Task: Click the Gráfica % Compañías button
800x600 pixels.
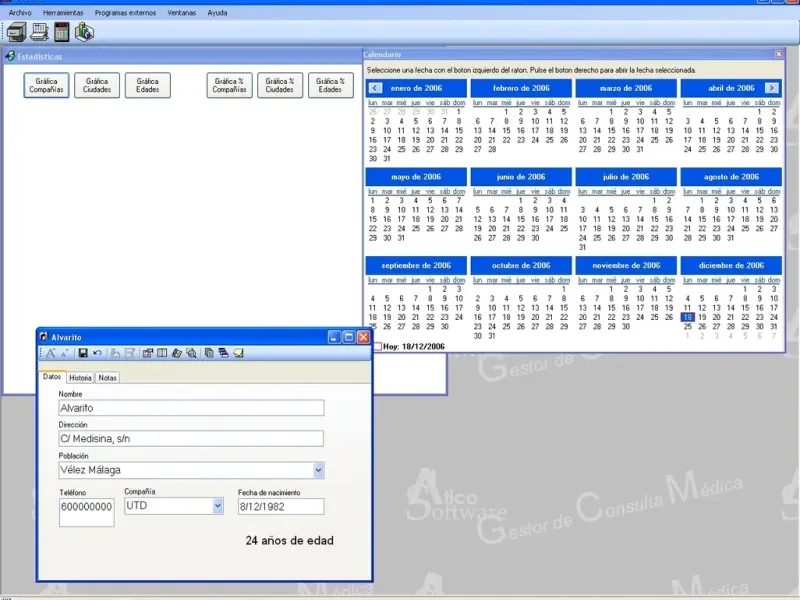Action: coord(229,85)
